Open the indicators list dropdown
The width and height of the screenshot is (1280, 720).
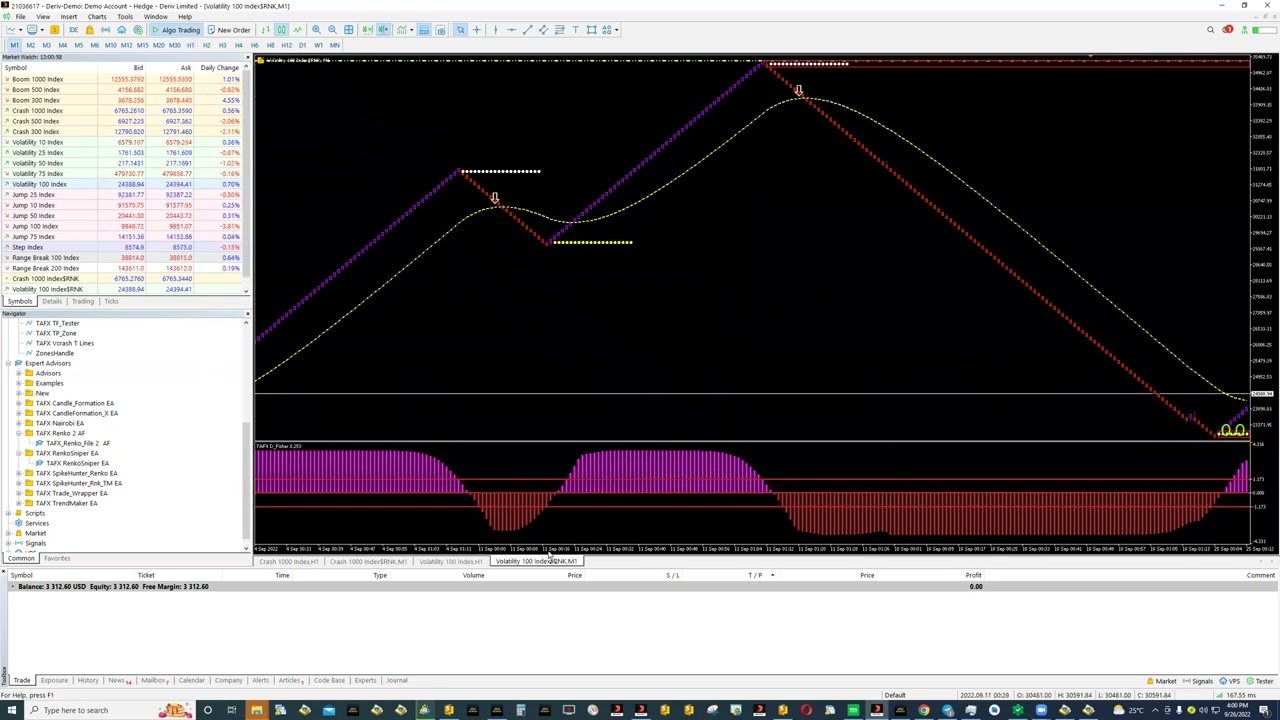[x=404, y=30]
